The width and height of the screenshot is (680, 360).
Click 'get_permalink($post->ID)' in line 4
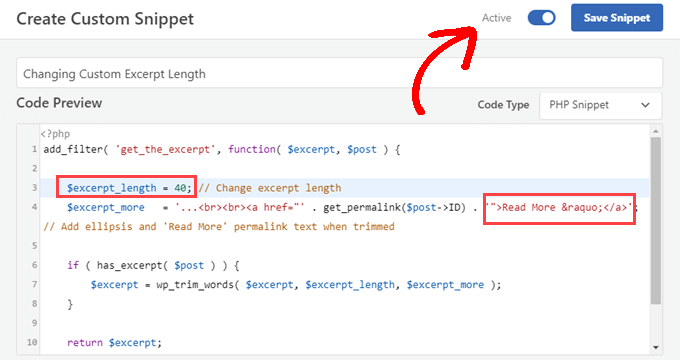pos(394,207)
